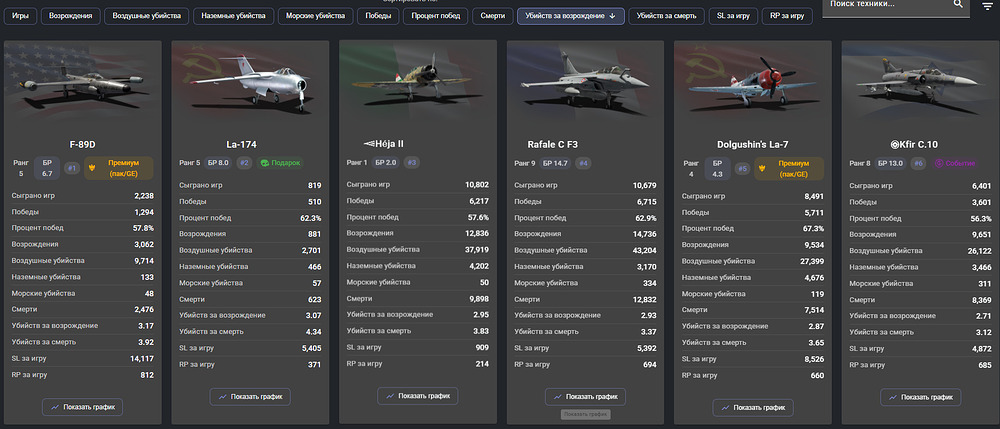This screenshot has height=429, width=1000.
Task: Show graph for F-89D
Action: click(82, 407)
